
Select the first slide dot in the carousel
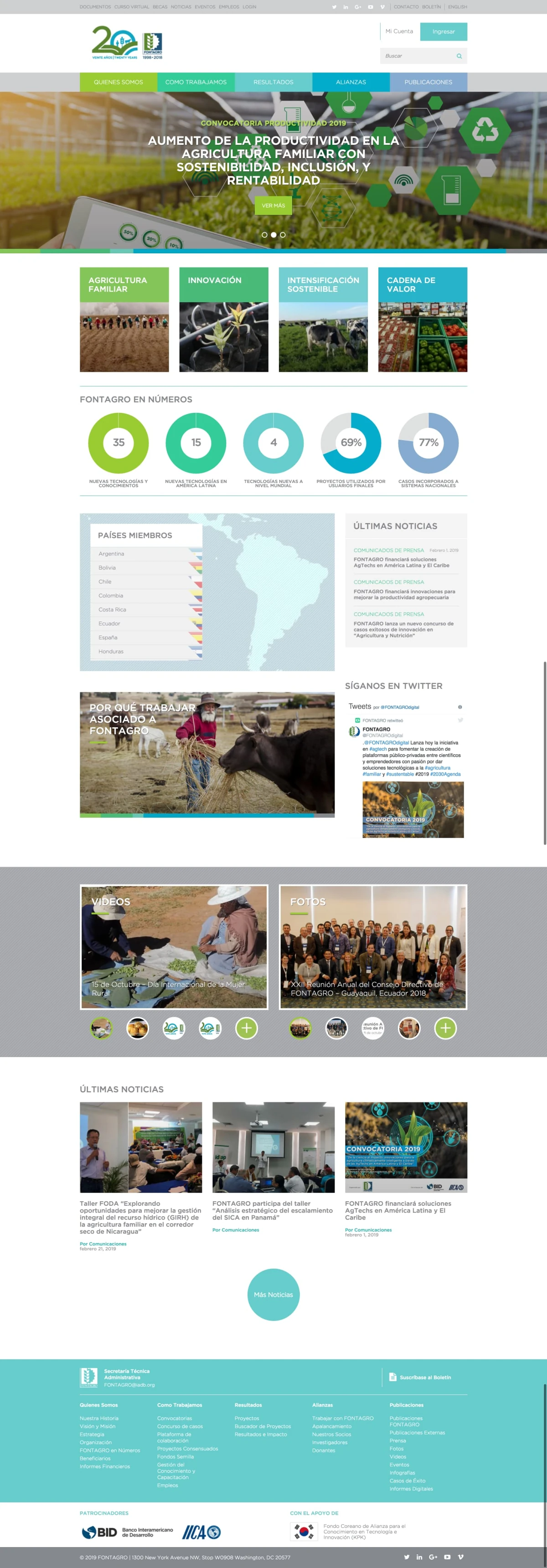[264, 234]
